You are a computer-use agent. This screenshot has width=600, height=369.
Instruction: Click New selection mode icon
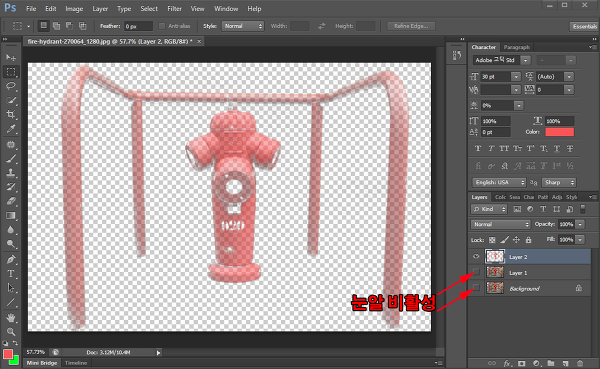(x=43, y=26)
